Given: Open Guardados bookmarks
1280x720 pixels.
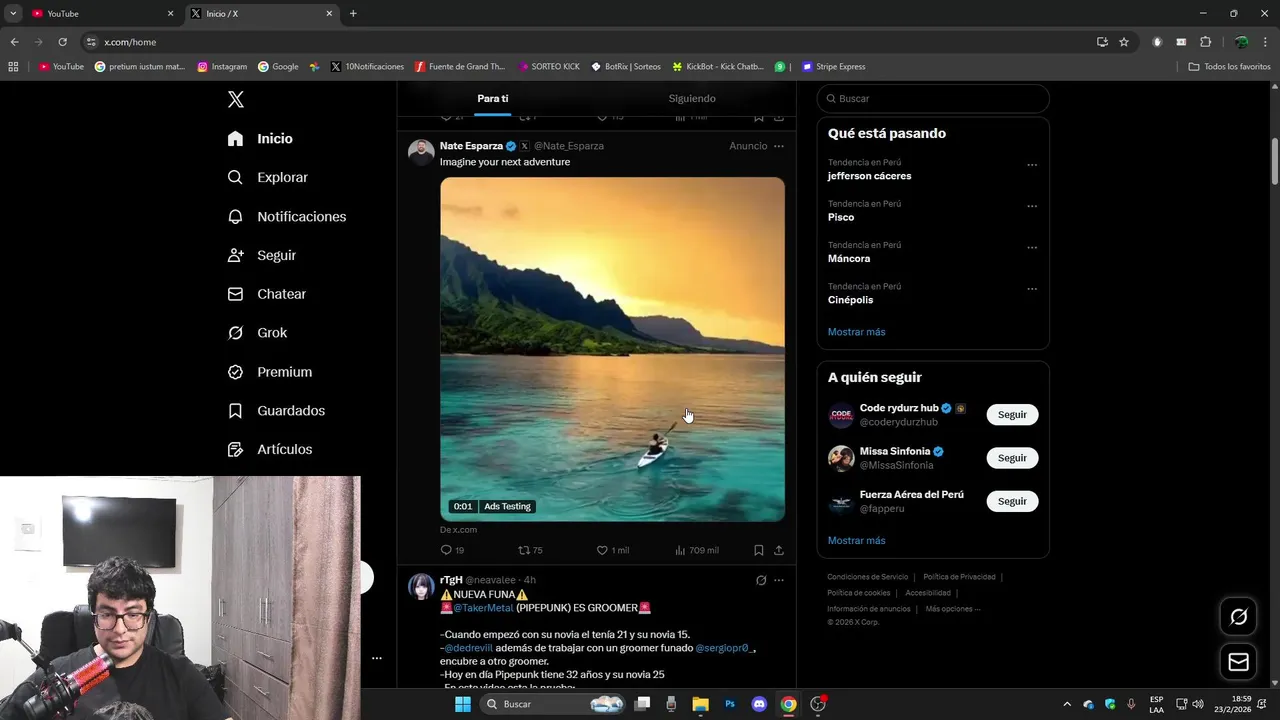Looking at the screenshot, I should point(276,411).
